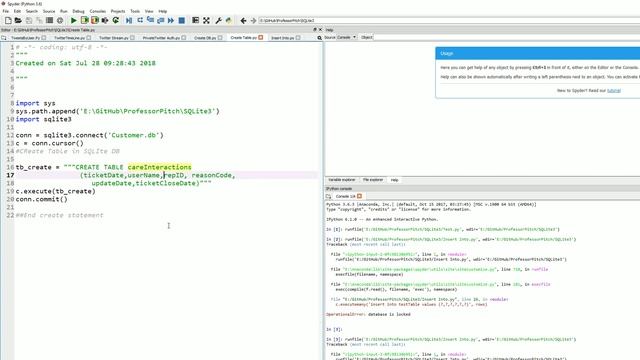Open the Tools menu

(x=135, y=11)
